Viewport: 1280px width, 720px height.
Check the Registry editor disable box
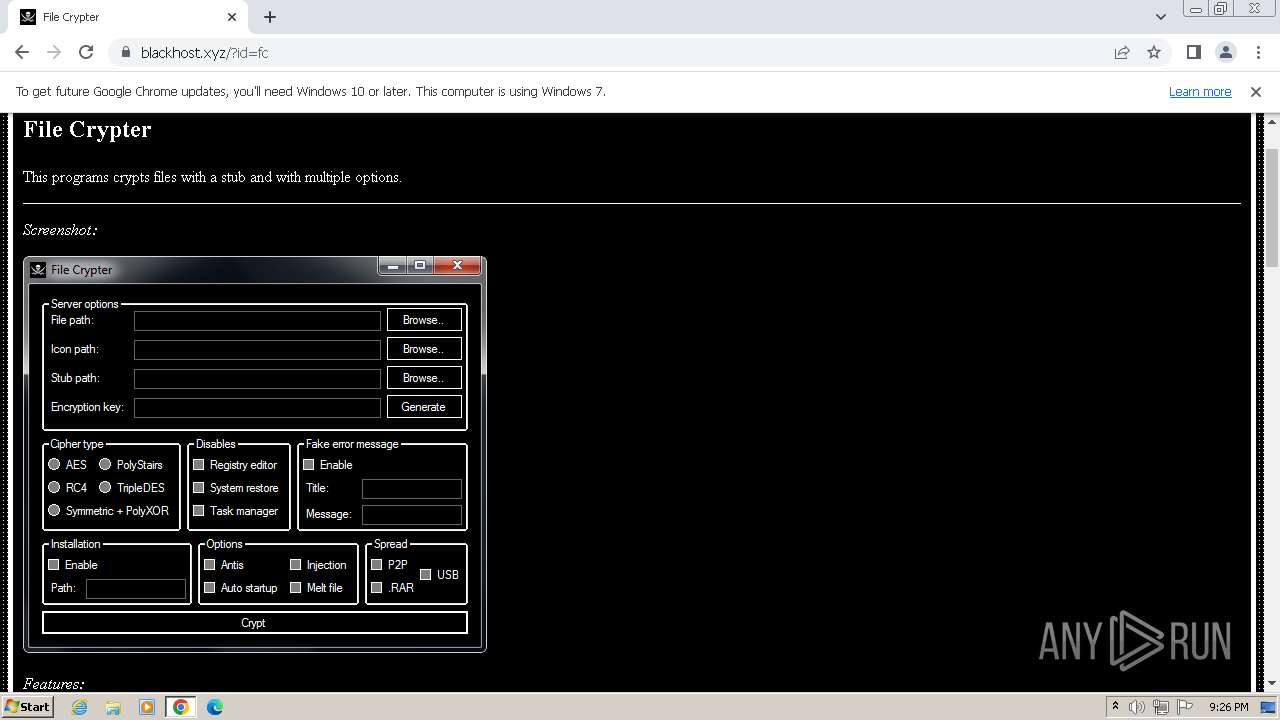198,464
